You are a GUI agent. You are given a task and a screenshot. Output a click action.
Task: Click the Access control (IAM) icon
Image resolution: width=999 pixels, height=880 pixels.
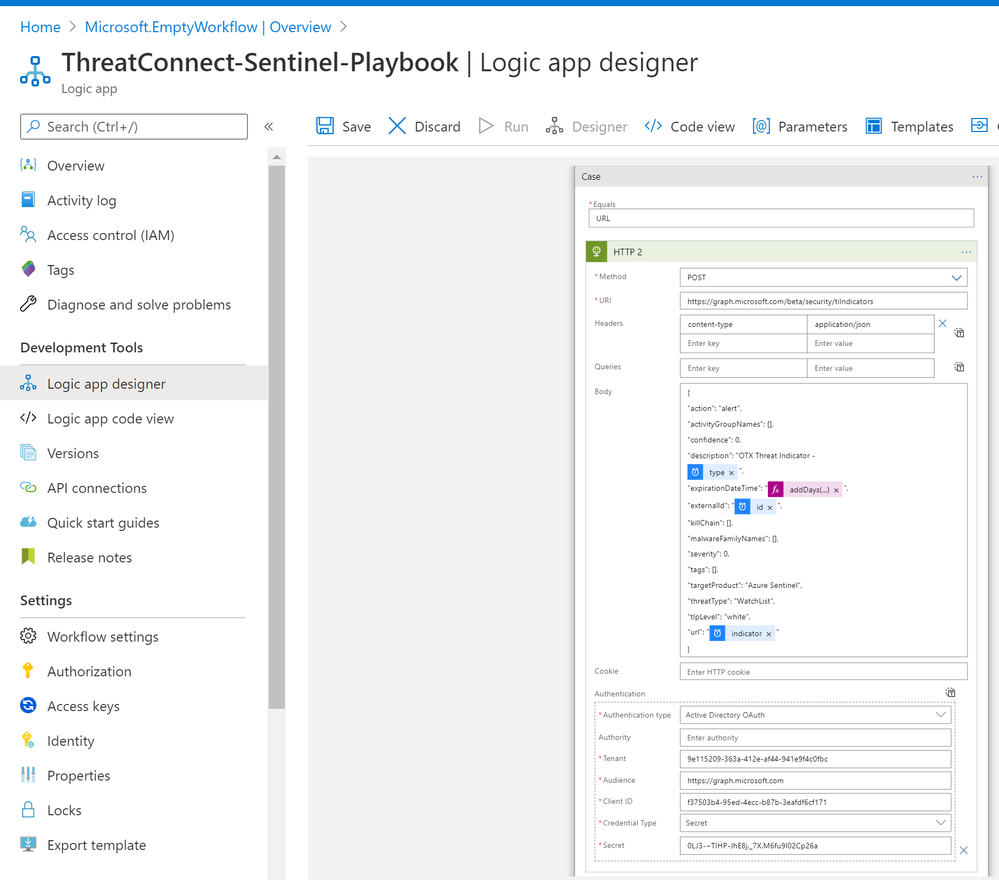[x=28, y=234]
